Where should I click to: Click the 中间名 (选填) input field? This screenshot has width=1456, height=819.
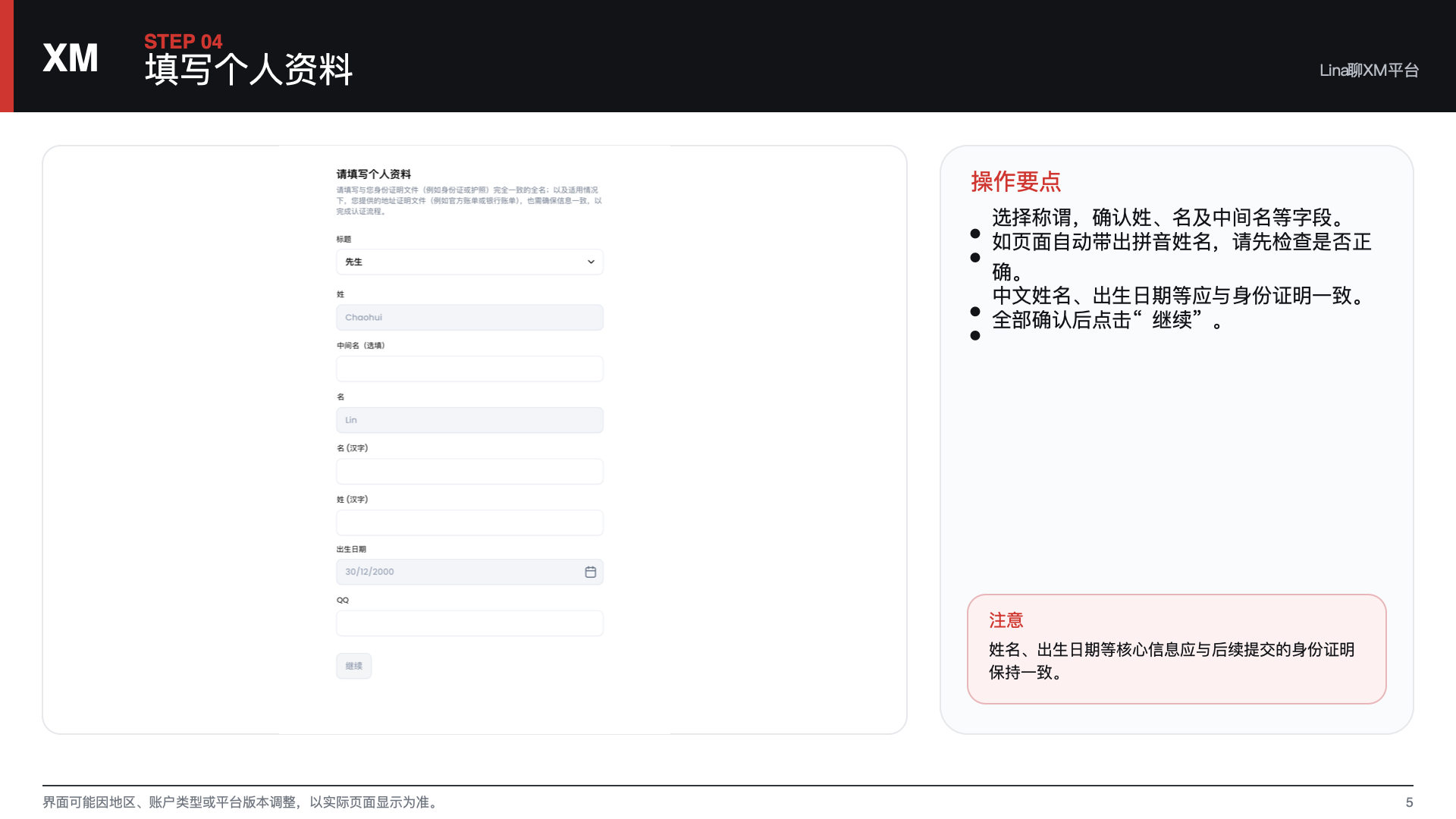[469, 369]
